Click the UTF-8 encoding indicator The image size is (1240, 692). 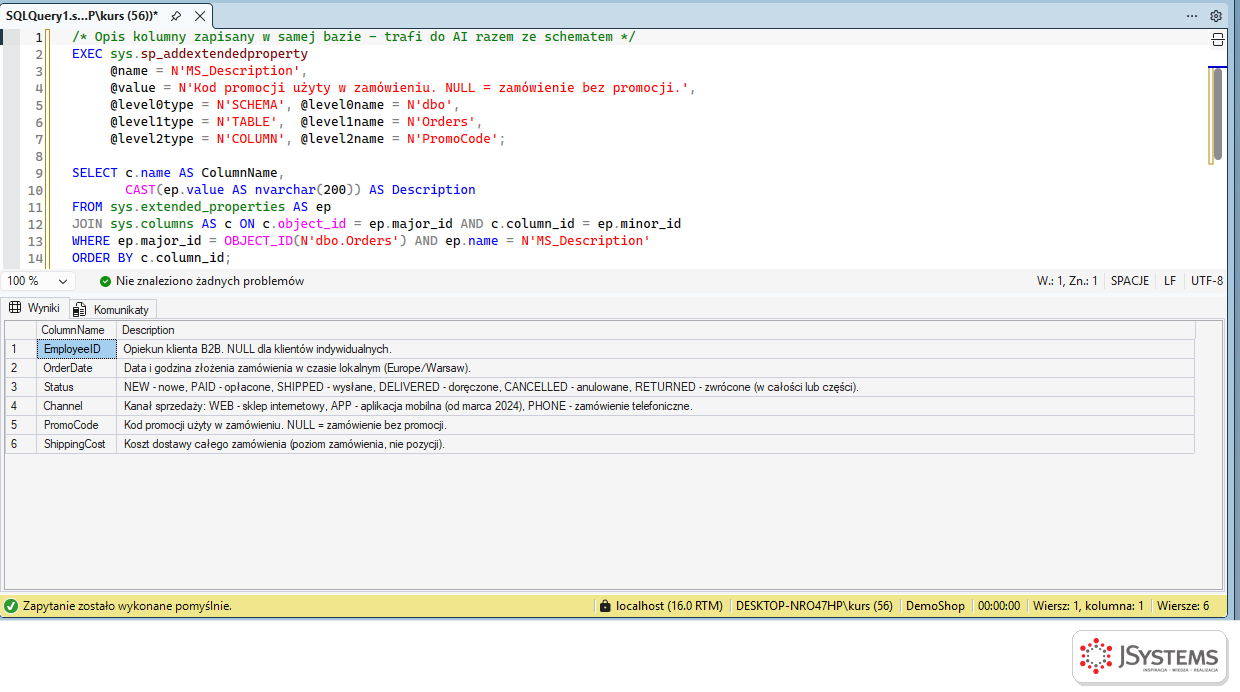pyautogui.click(x=1207, y=281)
